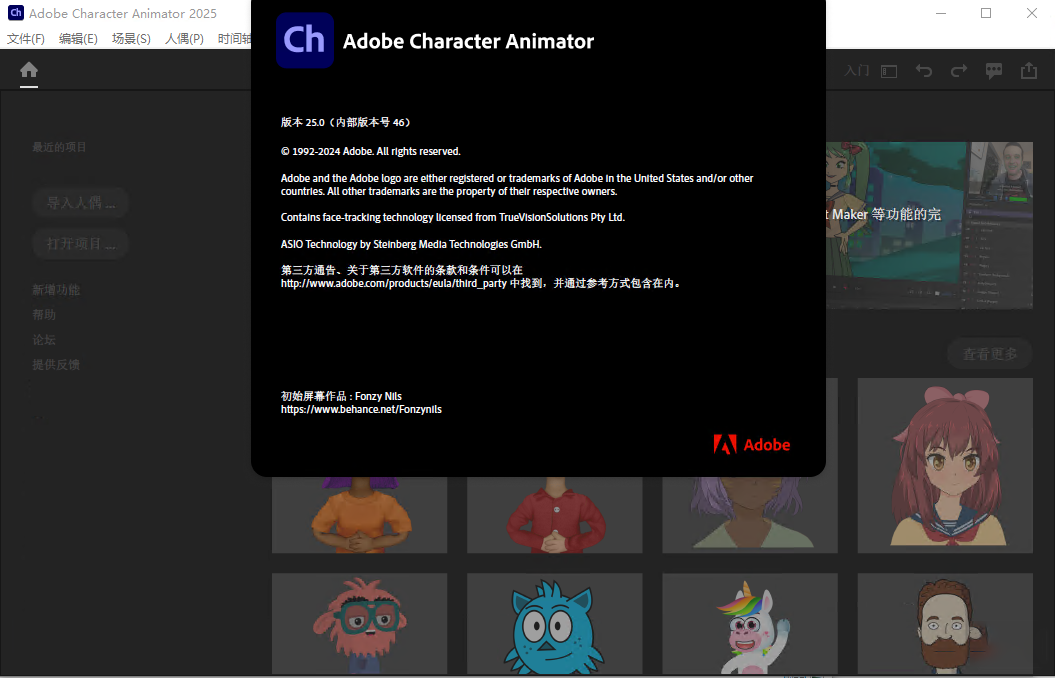This screenshot has width=1055, height=678.
Task: Click the Character Animator Ch logo in About dialog
Action: [x=305, y=40]
